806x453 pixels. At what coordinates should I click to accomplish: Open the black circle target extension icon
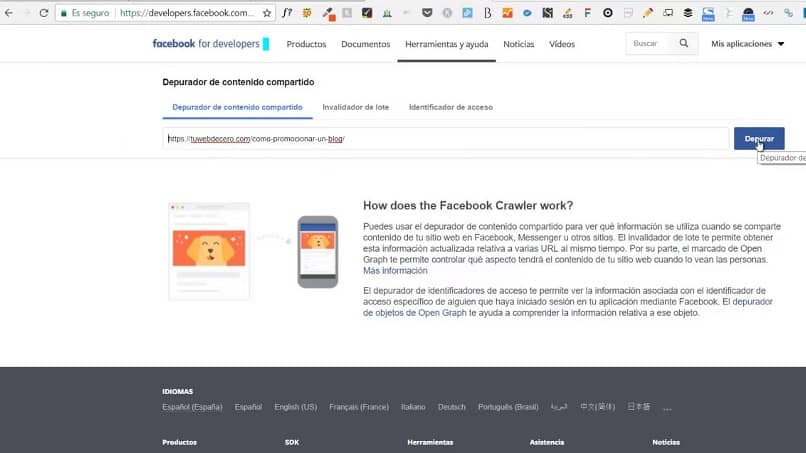tap(608, 13)
